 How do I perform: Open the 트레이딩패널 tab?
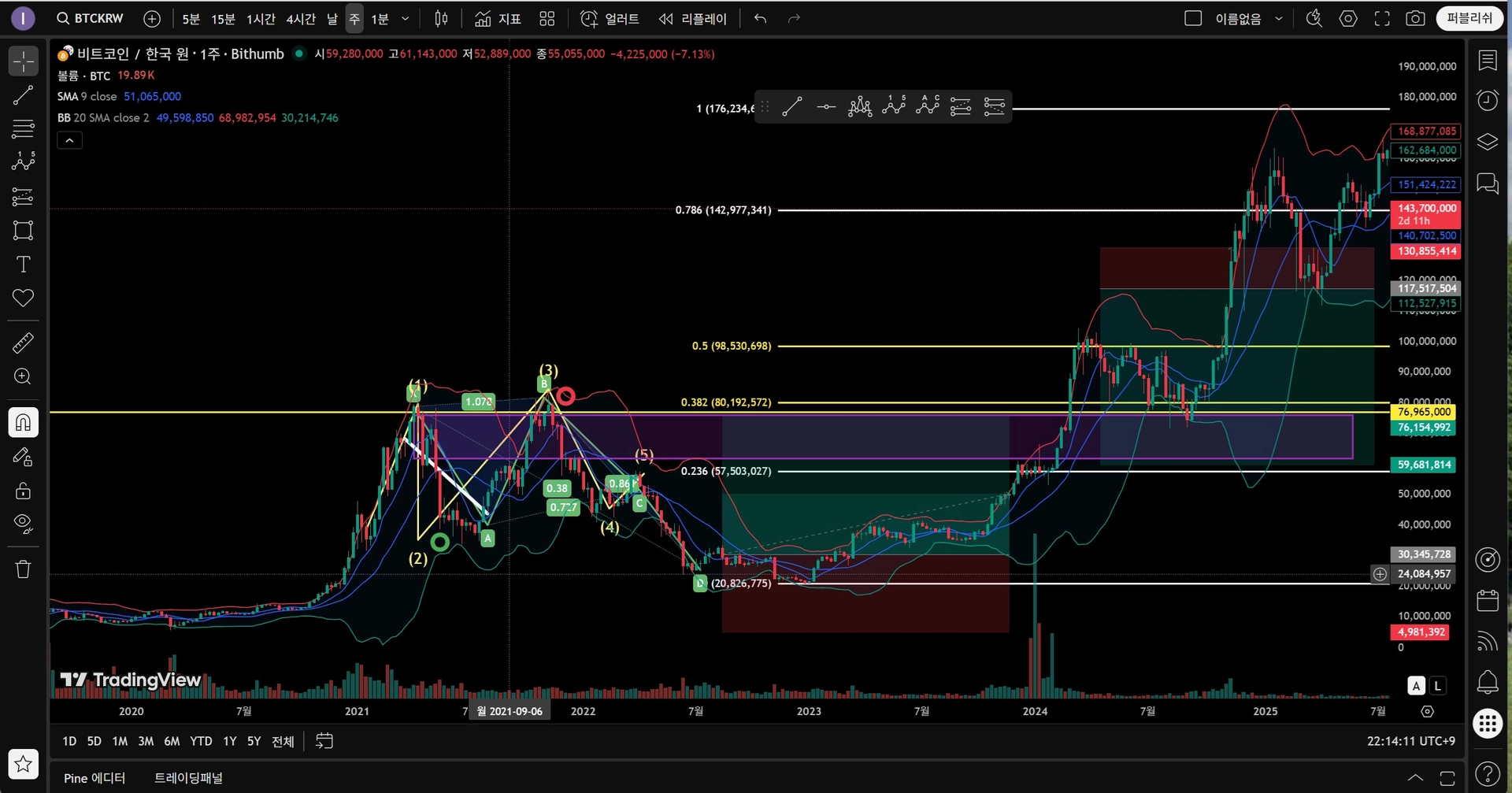[x=188, y=778]
